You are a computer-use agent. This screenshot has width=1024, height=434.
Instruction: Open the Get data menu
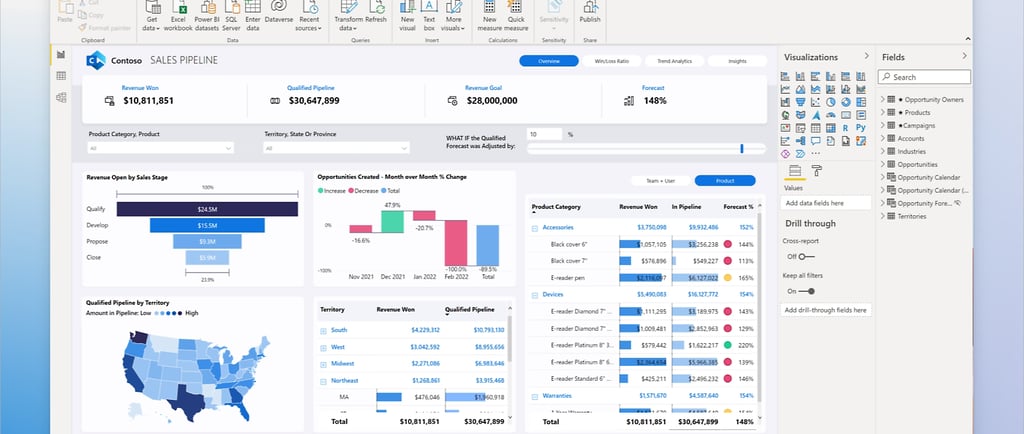(152, 16)
